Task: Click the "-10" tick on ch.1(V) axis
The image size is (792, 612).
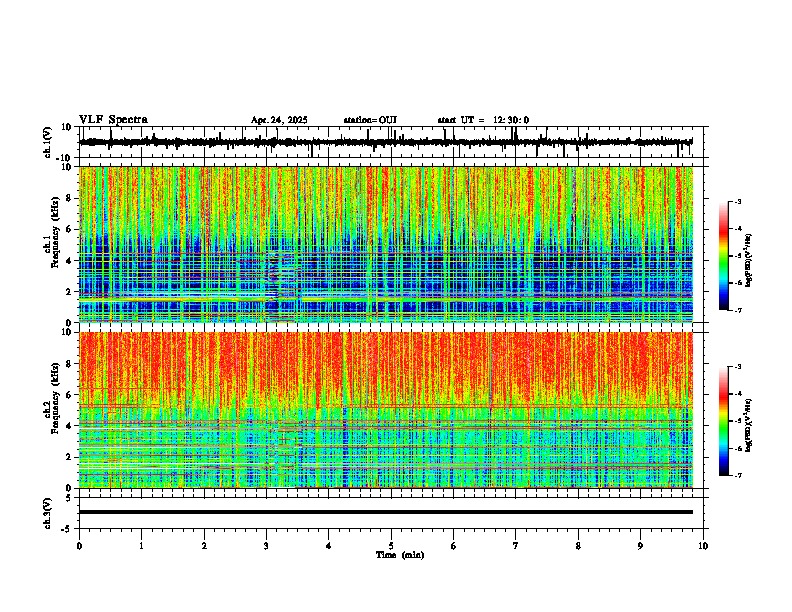Action: 65,158
